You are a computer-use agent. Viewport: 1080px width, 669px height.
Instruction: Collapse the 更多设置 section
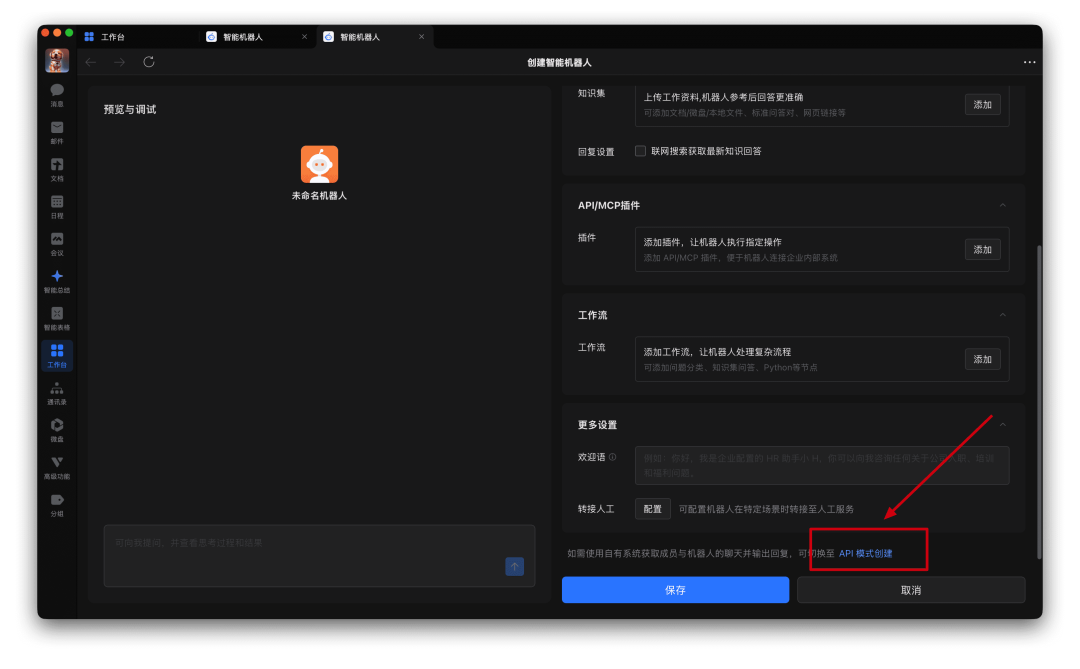point(1003,424)
